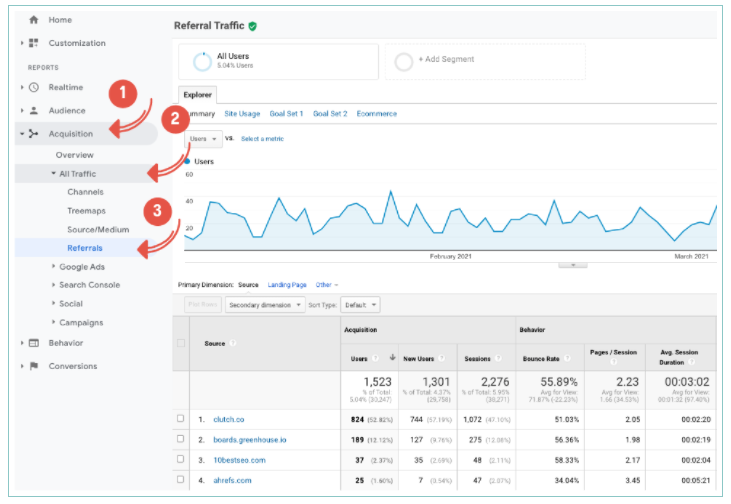Click the Audience person icon

pos(34,110)
